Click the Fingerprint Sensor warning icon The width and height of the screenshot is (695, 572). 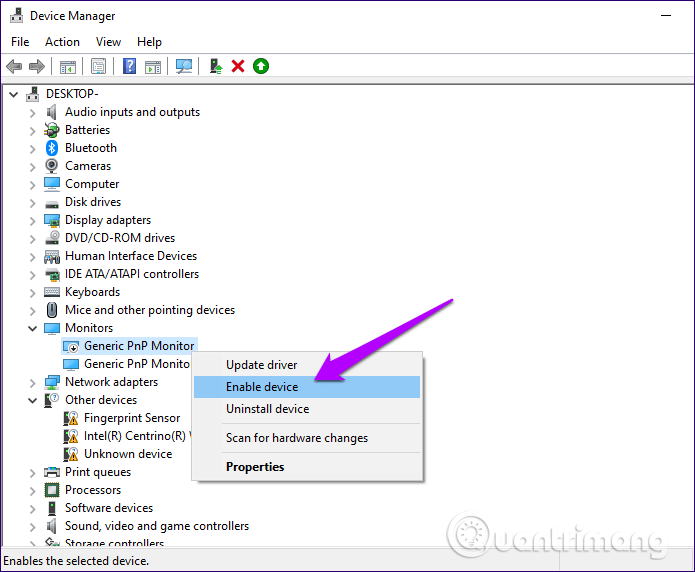pos(71,418)
